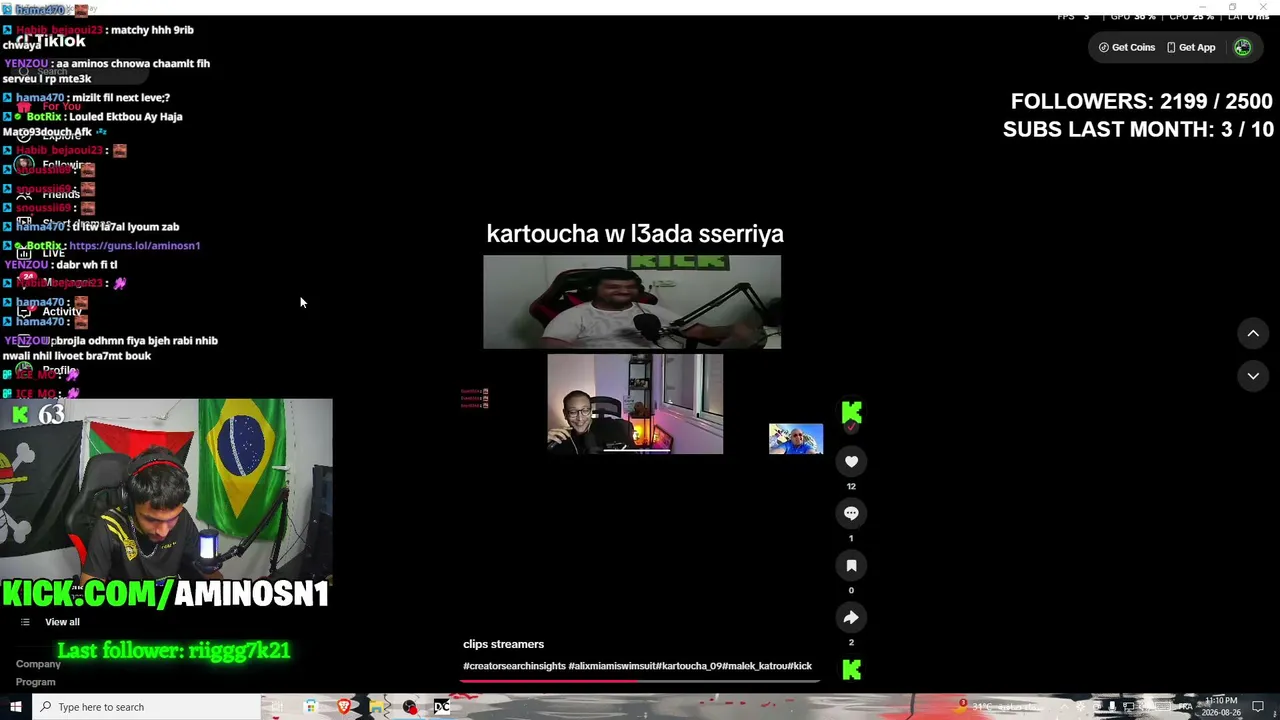1280x720 pixels.
Task: Open the Brave browser taskbar icon
Action: click(x=344, y=707)
